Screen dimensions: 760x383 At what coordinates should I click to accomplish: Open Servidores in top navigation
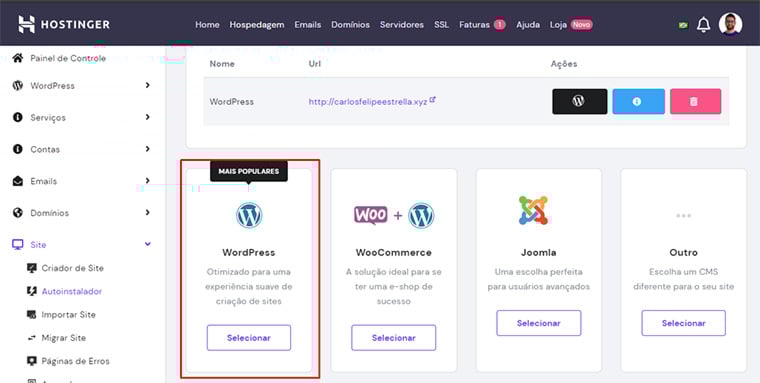pyautogui.click(x=402, y=25)
